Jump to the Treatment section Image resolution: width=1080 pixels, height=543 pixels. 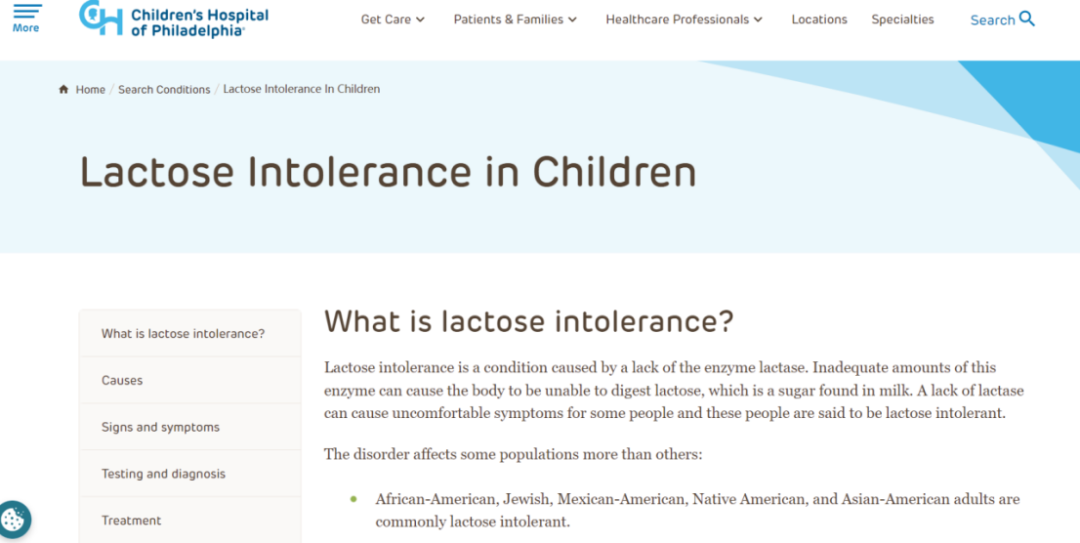pos(131,520)
